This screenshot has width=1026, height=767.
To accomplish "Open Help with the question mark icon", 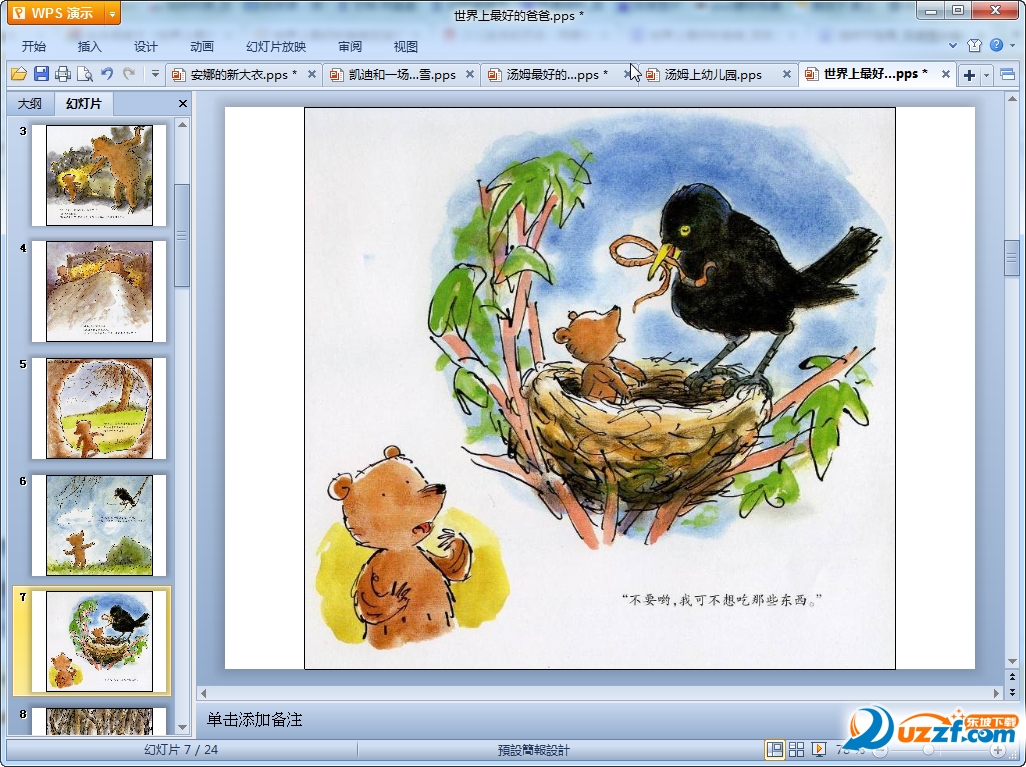I will (x=996, y=45).
